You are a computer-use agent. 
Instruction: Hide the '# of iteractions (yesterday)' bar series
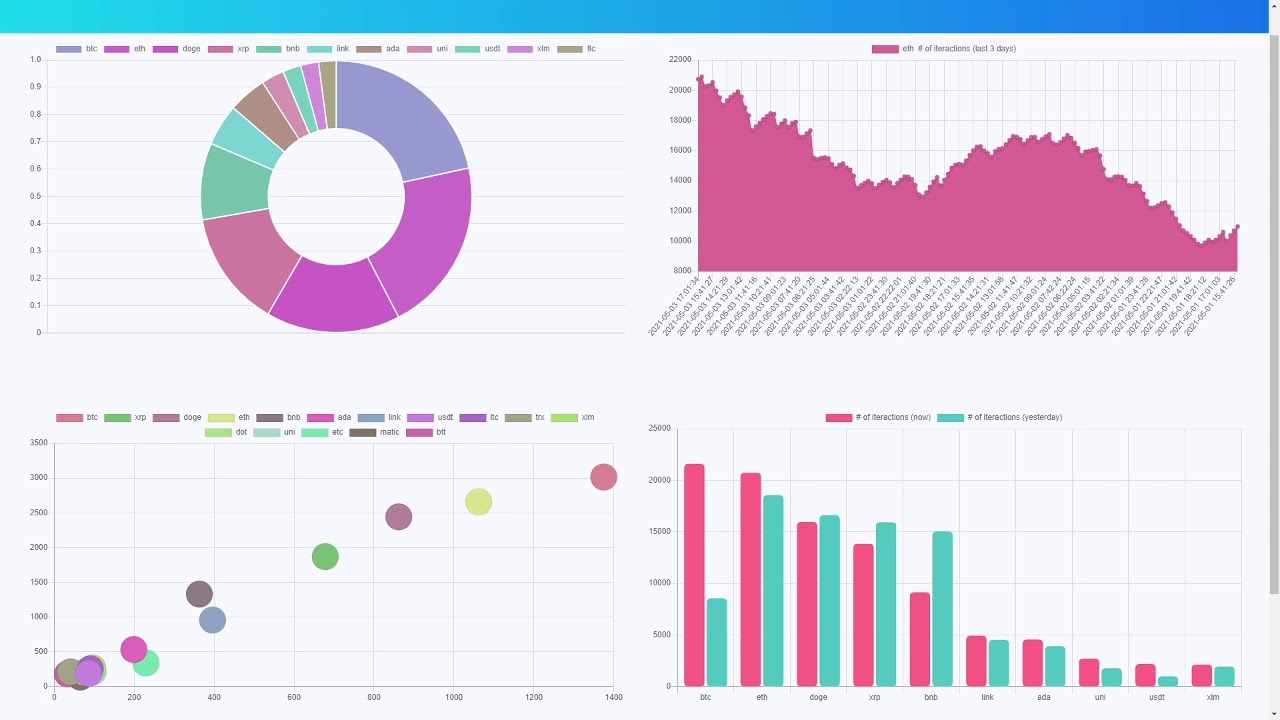tap(1000, 417)
